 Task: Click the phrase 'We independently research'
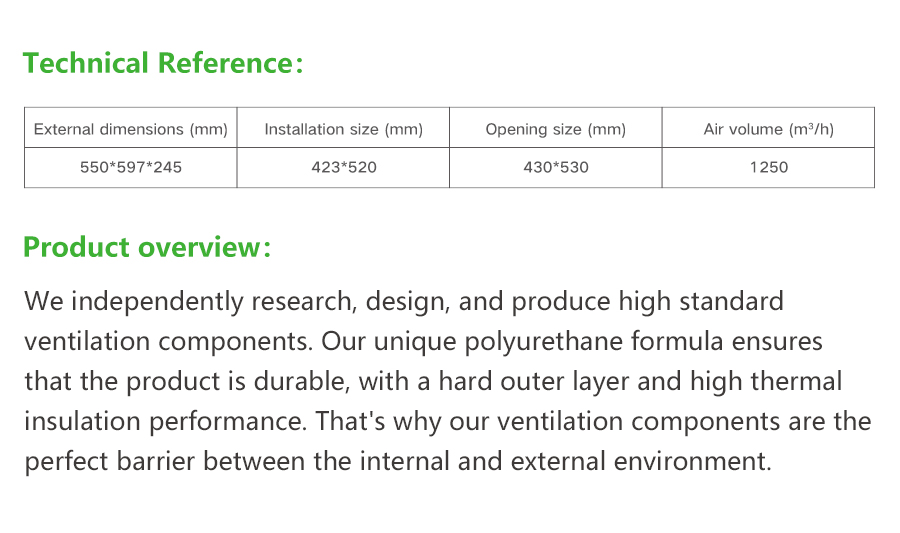point(188,302)
